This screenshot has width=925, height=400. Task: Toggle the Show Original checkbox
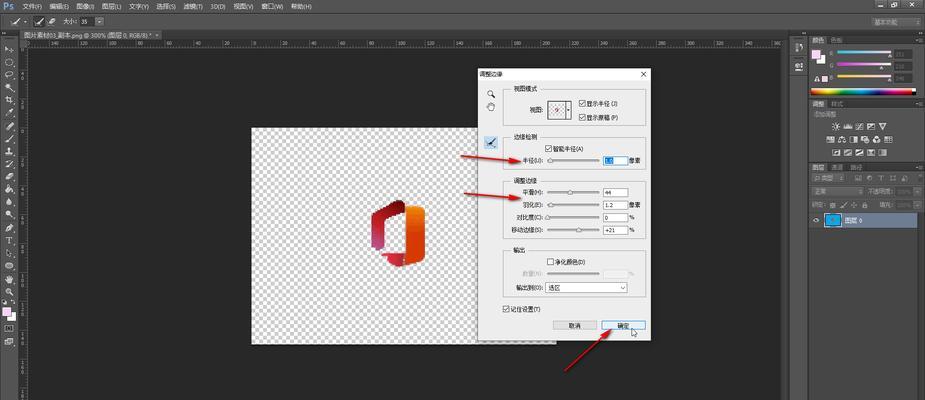pos(582,117)
